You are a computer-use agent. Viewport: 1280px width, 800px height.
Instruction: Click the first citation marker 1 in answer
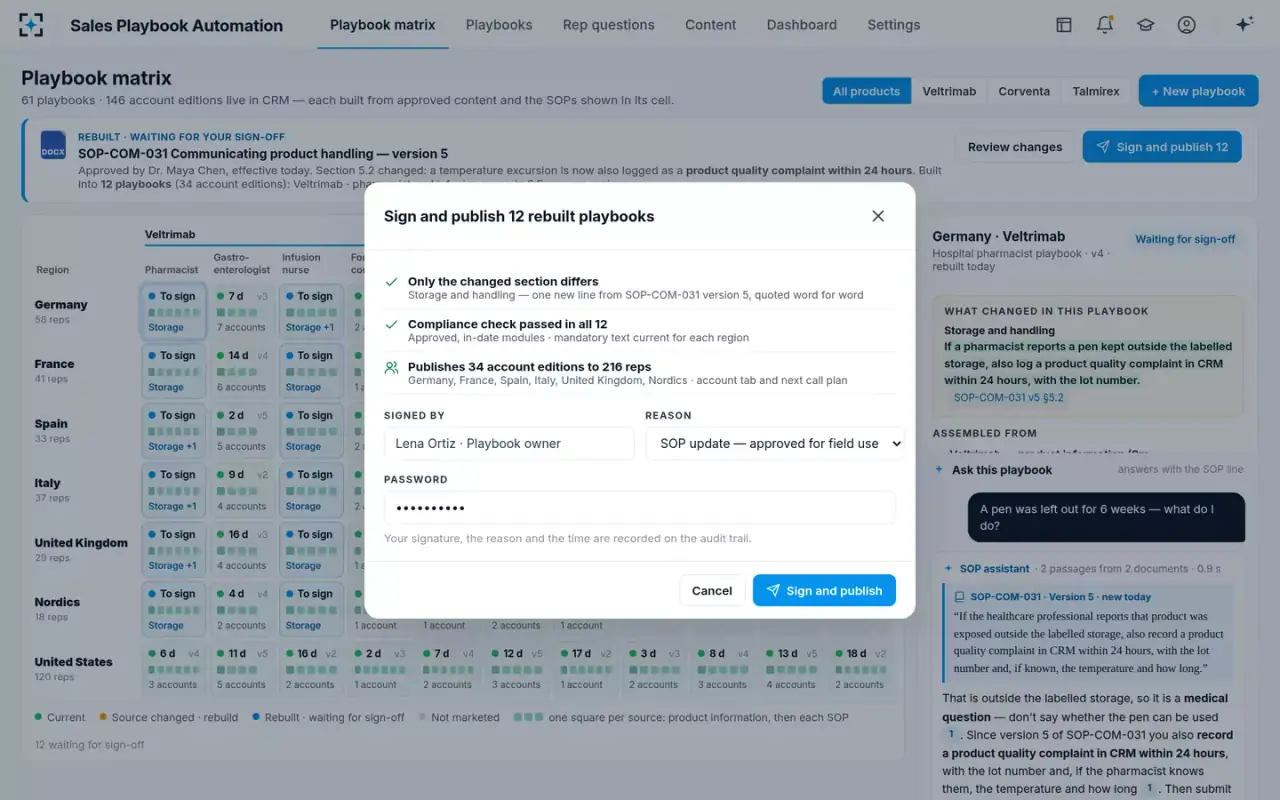pos(952,734)
